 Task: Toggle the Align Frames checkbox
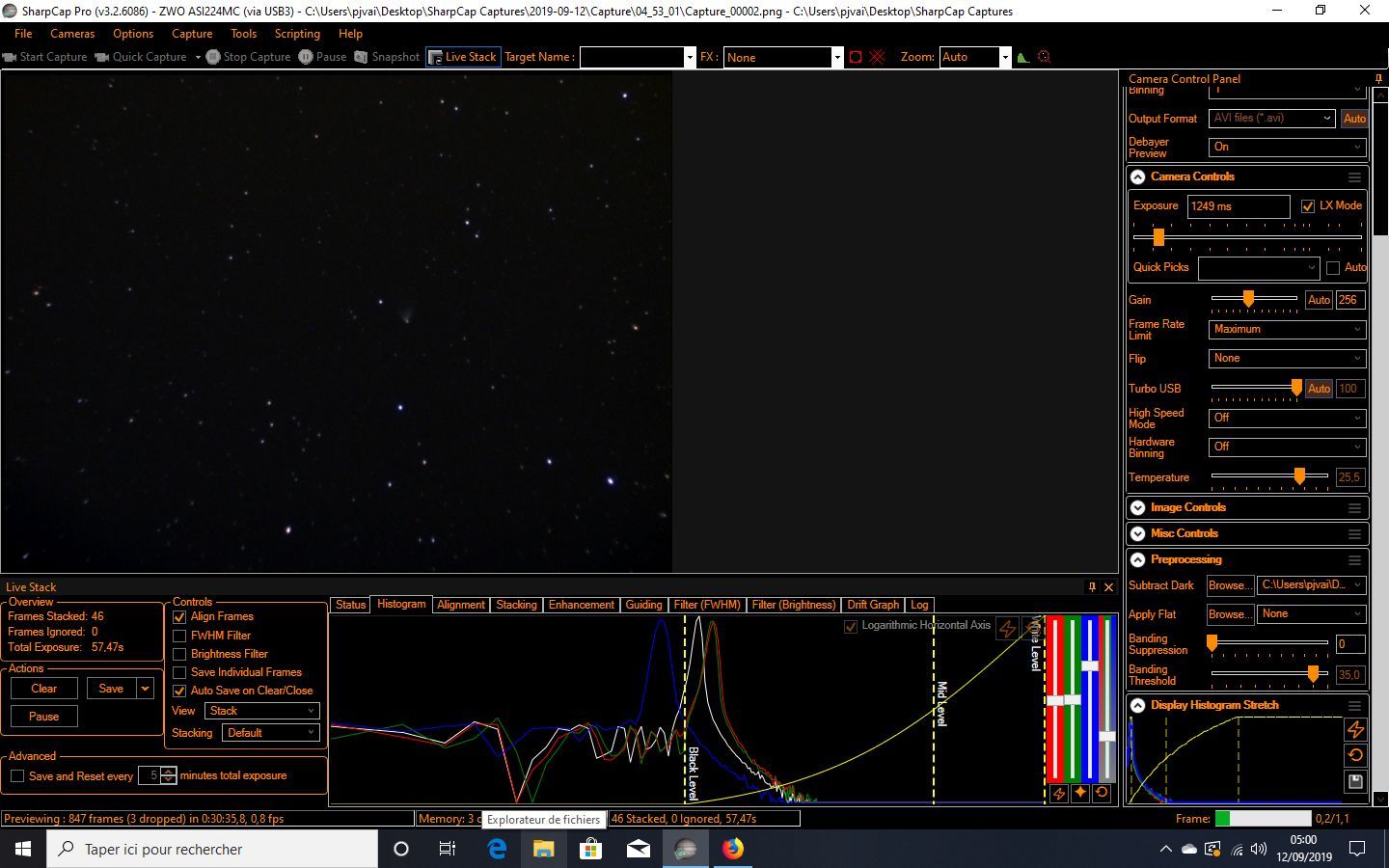point(179,617)
